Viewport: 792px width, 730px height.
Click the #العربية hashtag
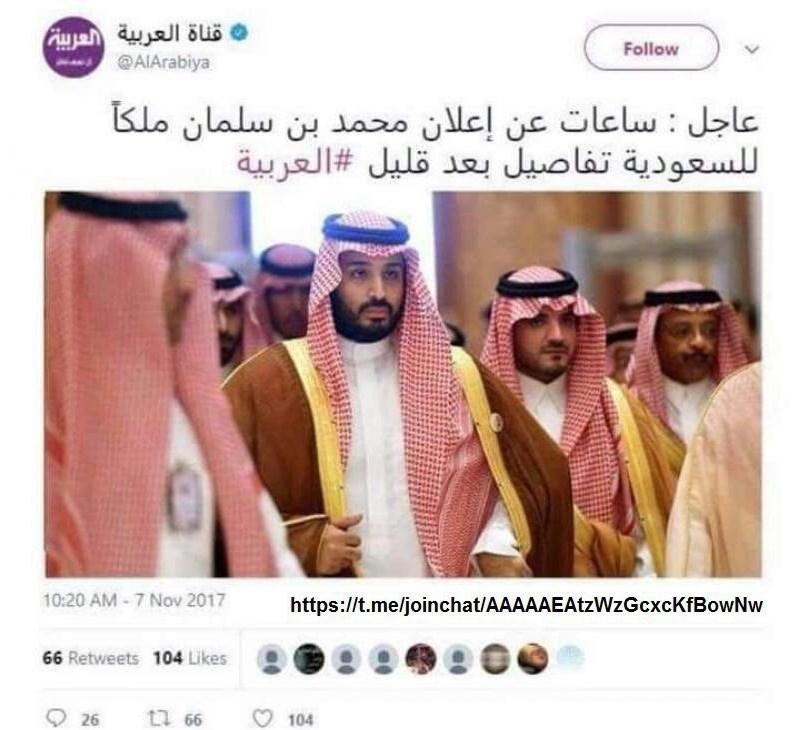point(295,163)
